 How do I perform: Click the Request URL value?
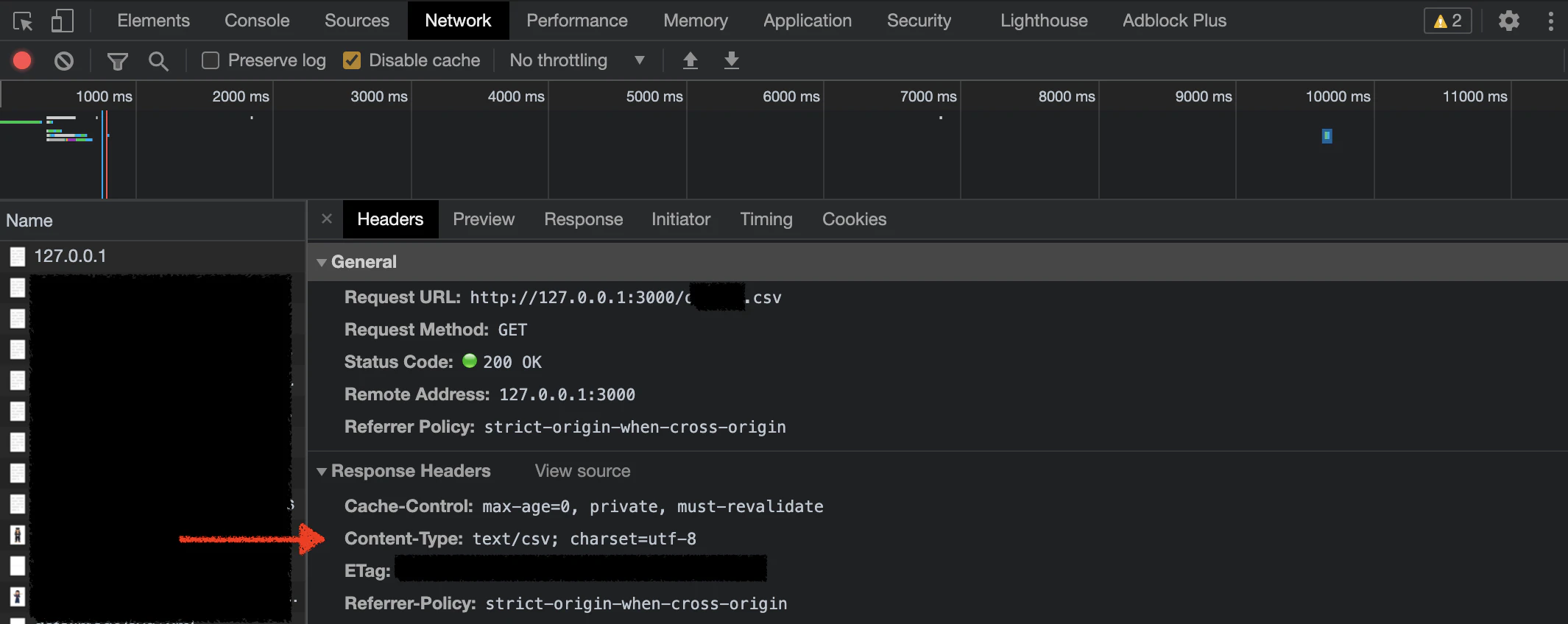point(626,297)
